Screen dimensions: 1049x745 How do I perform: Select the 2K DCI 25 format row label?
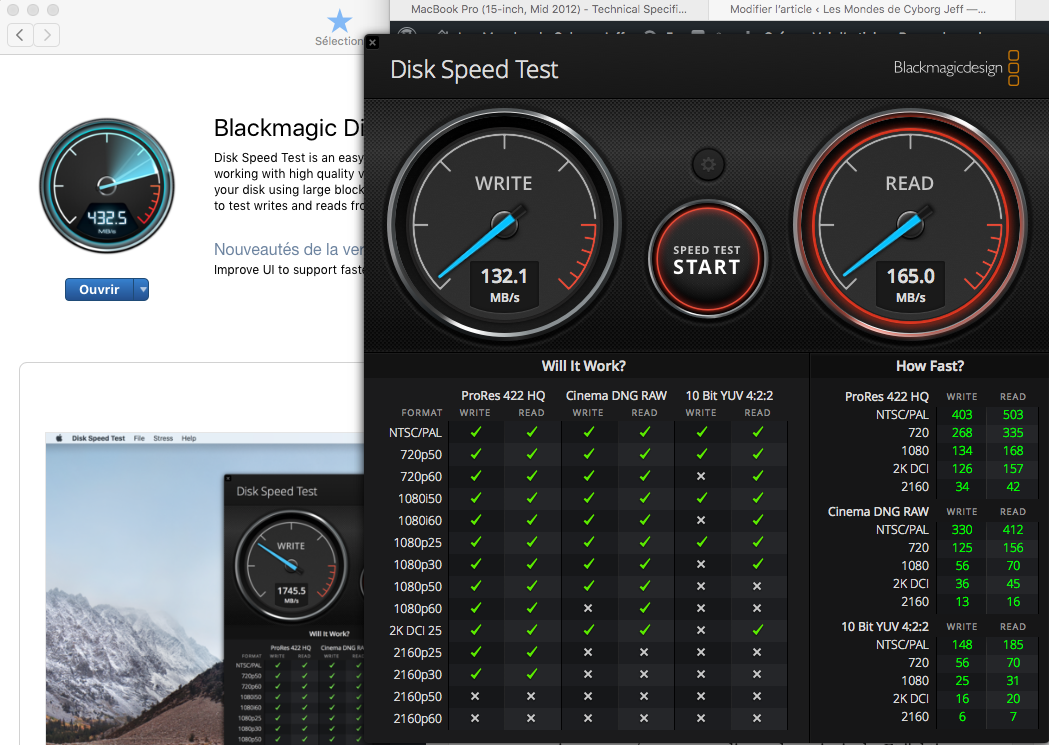[x=415, y=631]
